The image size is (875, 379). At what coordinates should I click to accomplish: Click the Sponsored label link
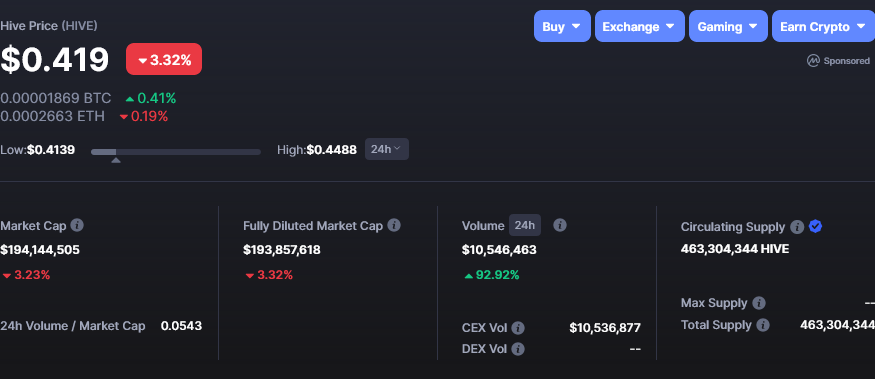(x=847, y=61)
